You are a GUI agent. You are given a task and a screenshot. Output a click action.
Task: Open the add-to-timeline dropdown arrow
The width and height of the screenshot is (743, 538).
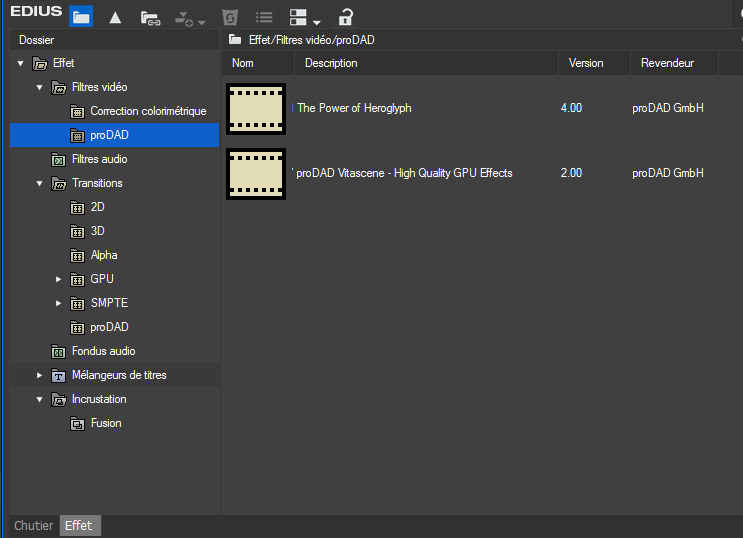coord(202,22)
